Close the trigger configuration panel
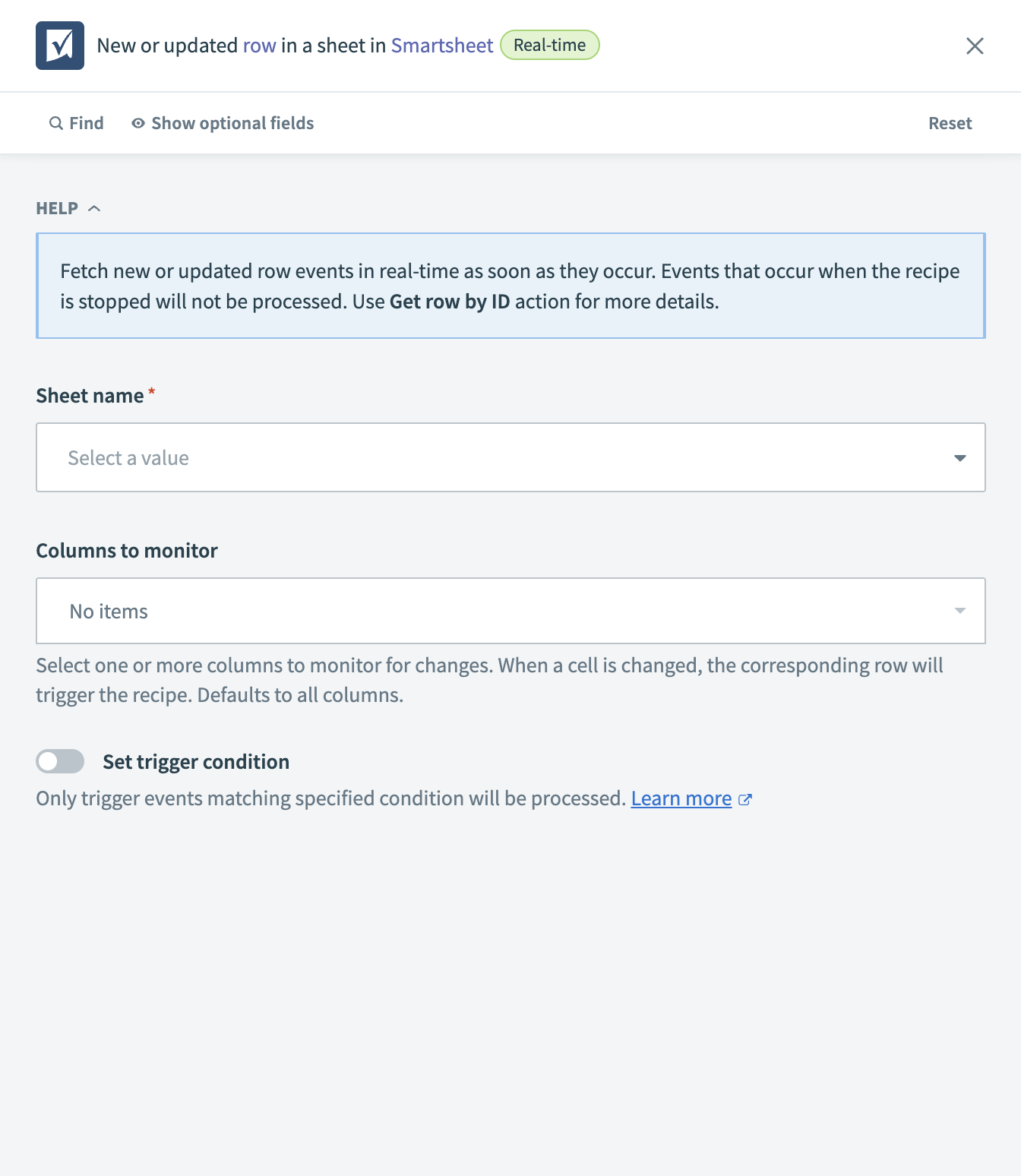This screenshot has height=1176, width=1021. coord(975,46)
